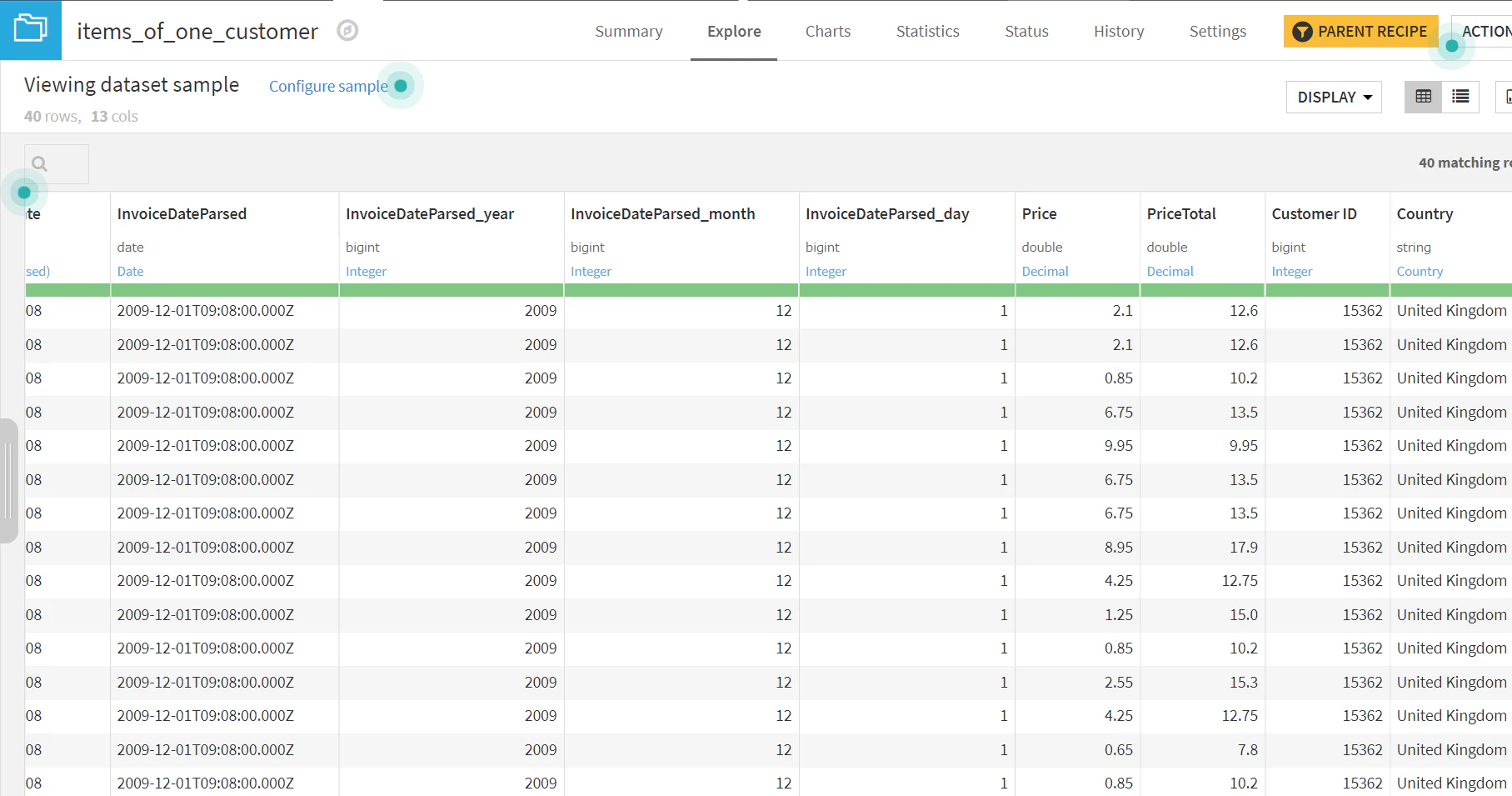Open the Settings tab

coord(1217,32)
